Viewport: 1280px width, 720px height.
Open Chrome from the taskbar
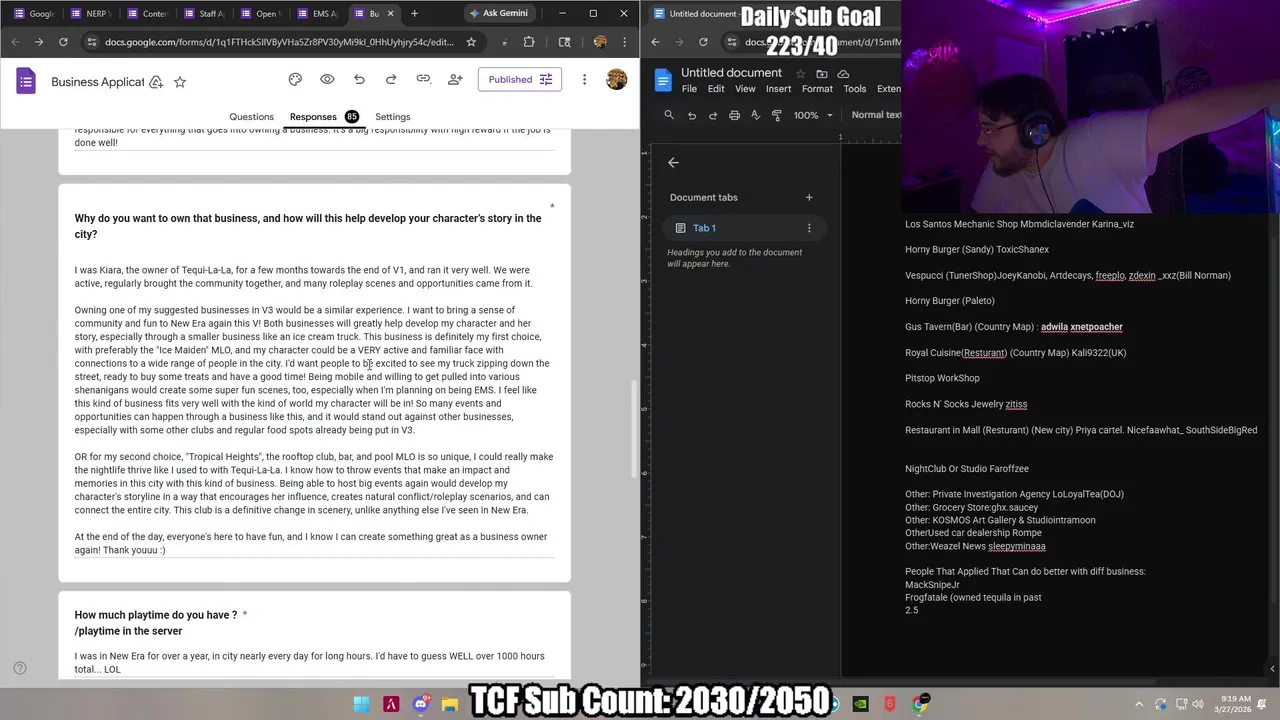coord(919,704)
